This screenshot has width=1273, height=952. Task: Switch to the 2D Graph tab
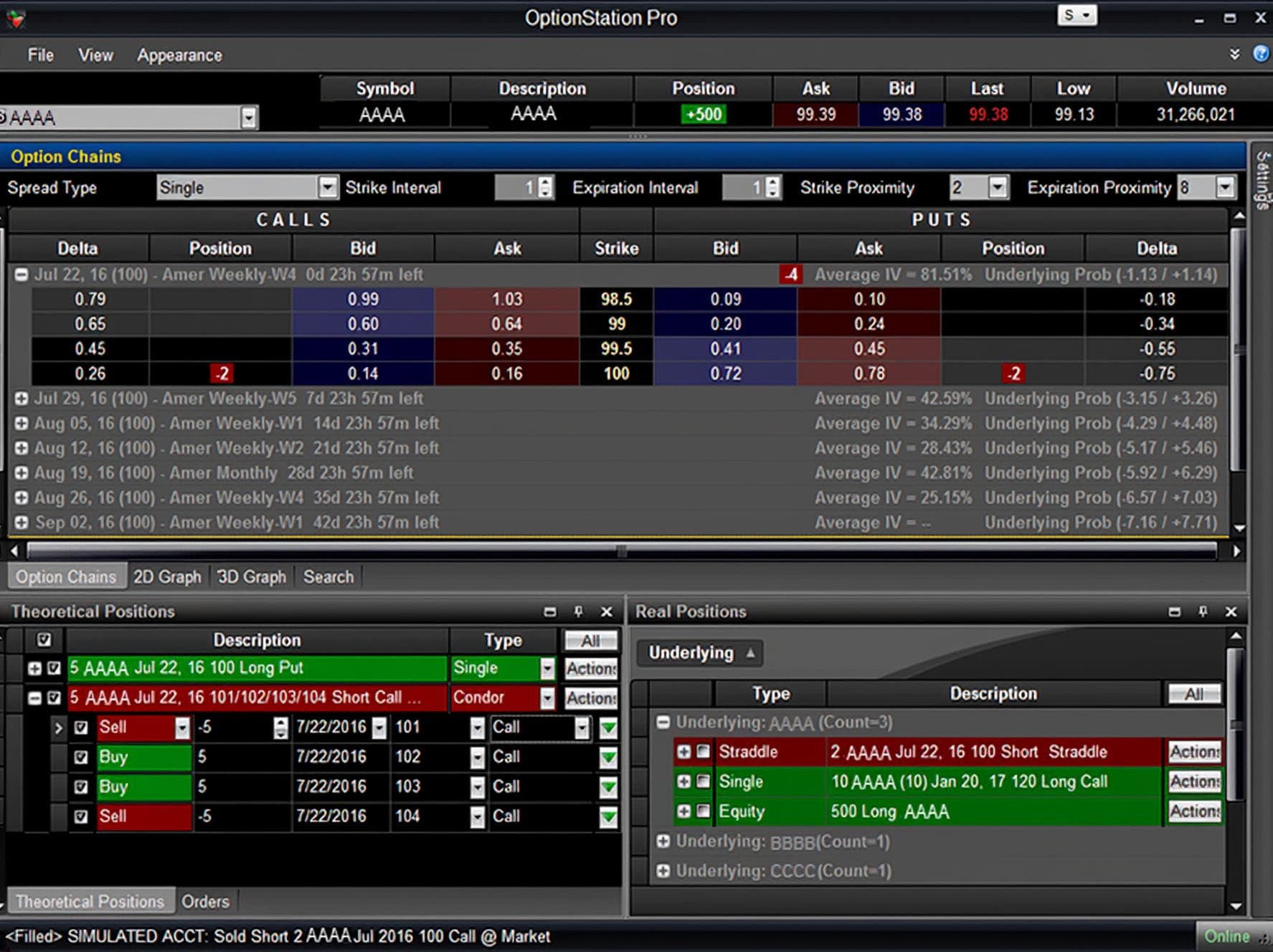coord(167,577)
